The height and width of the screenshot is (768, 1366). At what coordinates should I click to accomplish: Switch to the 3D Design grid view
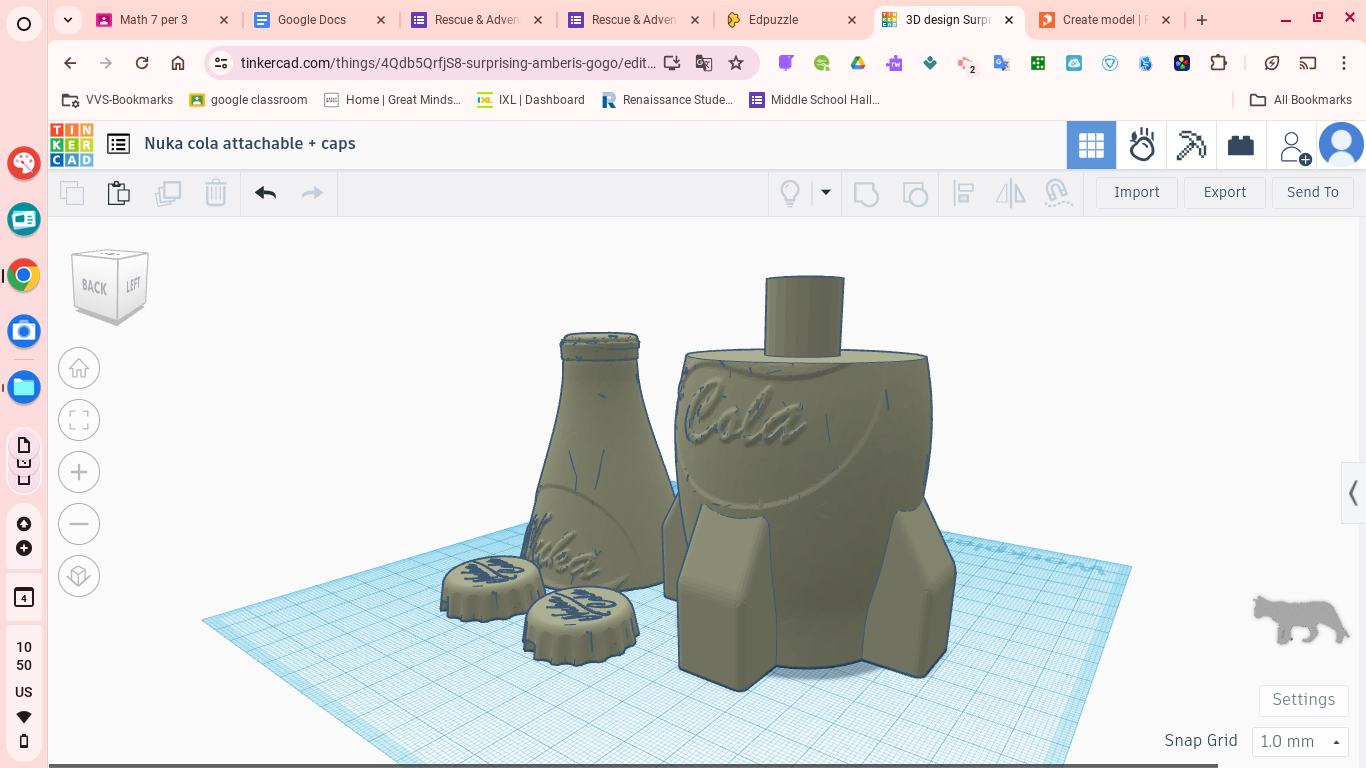point(1091,145)
